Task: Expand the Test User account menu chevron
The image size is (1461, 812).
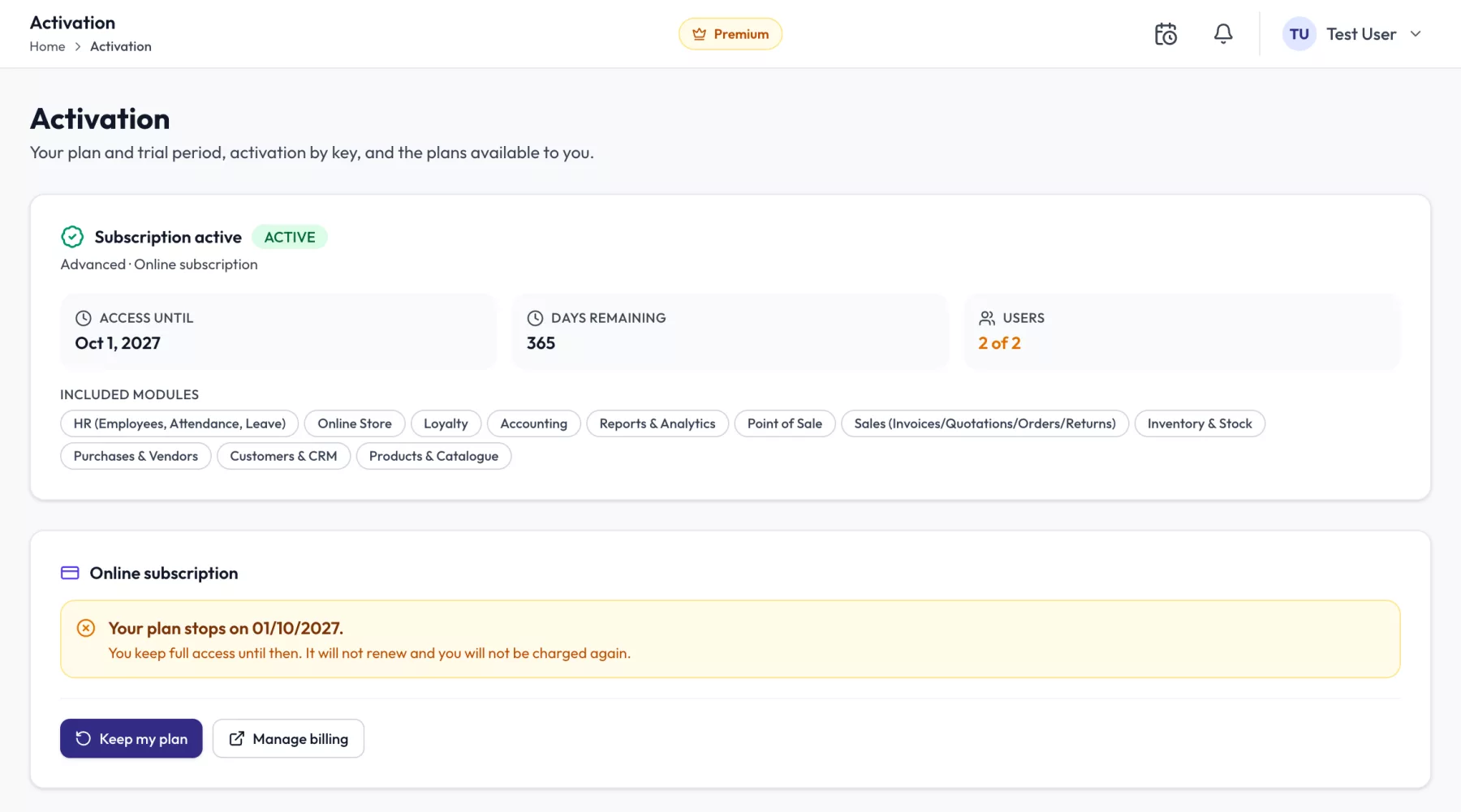Action: click(1416, 34)
